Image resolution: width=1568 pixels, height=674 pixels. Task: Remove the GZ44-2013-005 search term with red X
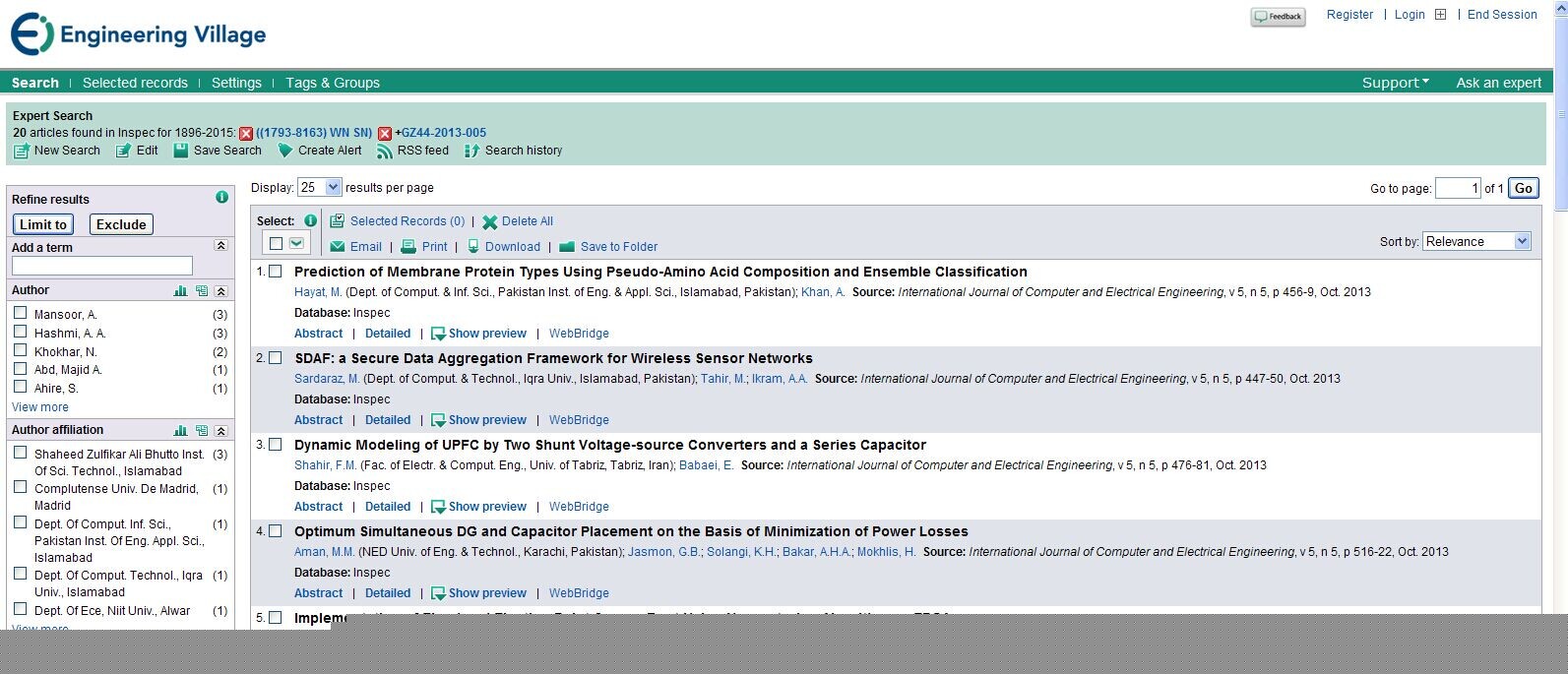385,134
